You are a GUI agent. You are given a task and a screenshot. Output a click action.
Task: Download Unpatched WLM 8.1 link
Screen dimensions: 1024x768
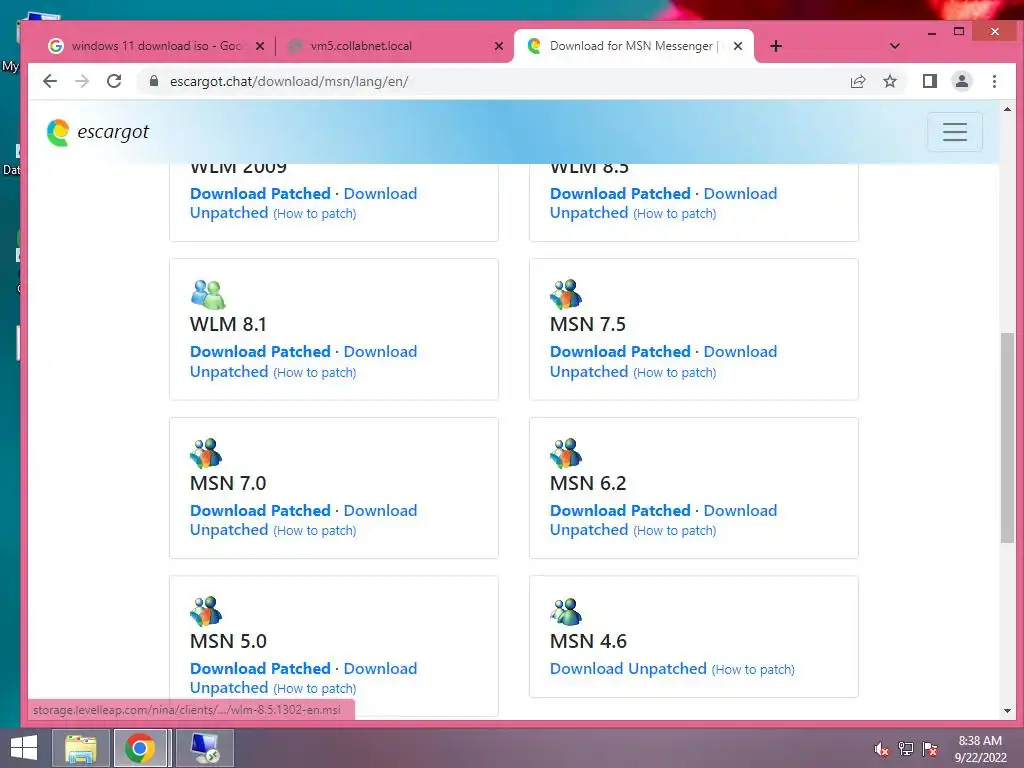(380, 351)
